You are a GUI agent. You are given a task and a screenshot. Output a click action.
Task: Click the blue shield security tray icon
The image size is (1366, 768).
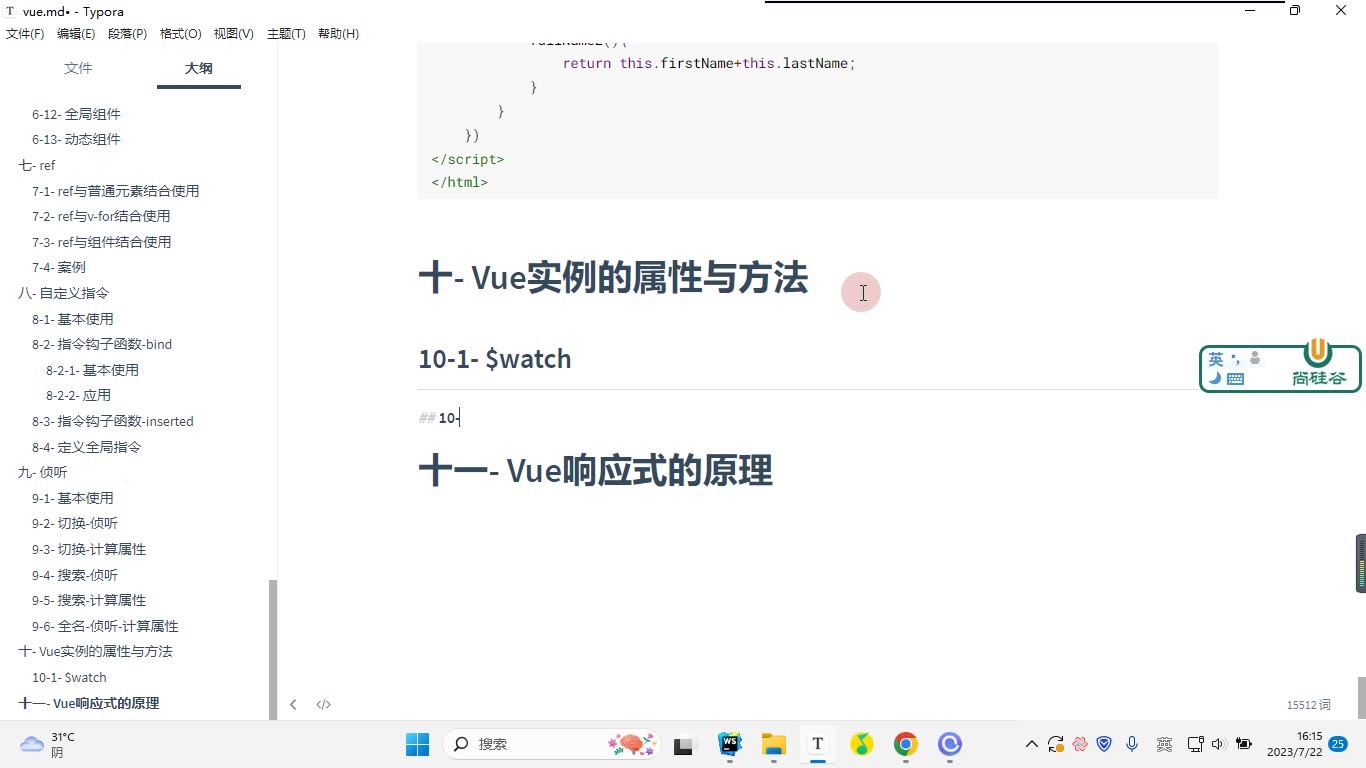[1105, 744]
